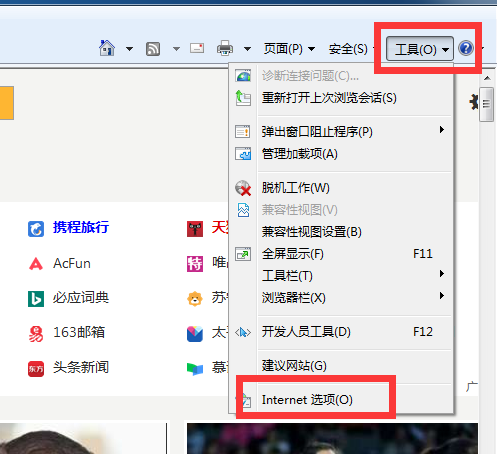Image resolution: width=497 pixels, height=454 pixels.
Task: Click the 工具(O) toolbar button
Action: [420, 49]
